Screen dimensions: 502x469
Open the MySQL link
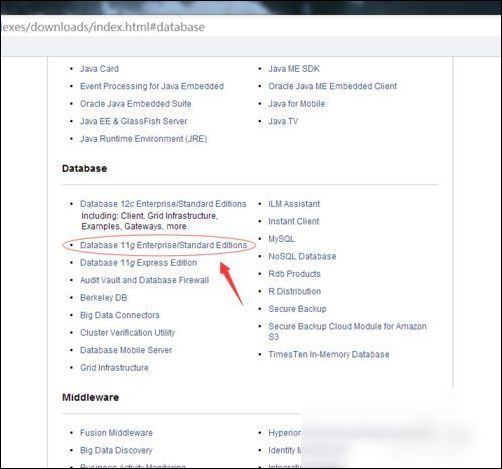[282, 239]
